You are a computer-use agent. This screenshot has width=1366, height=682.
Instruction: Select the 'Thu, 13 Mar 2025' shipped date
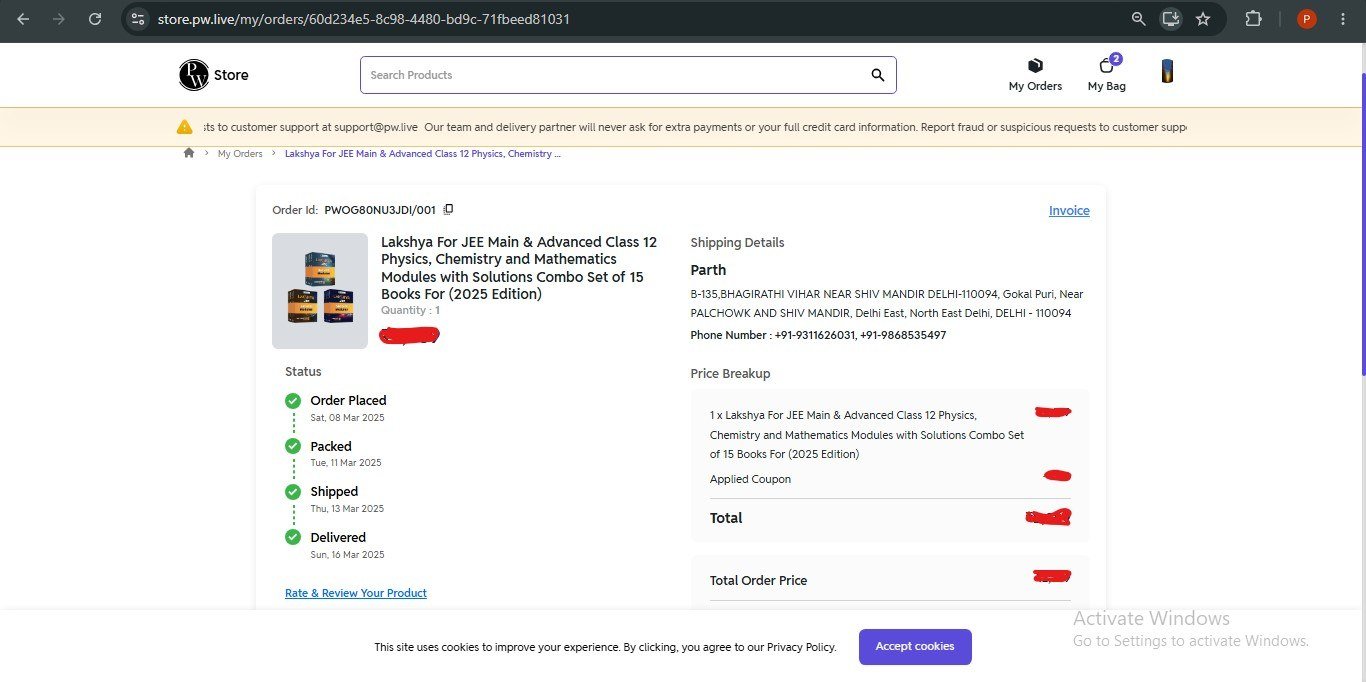[x=347, y=509]
